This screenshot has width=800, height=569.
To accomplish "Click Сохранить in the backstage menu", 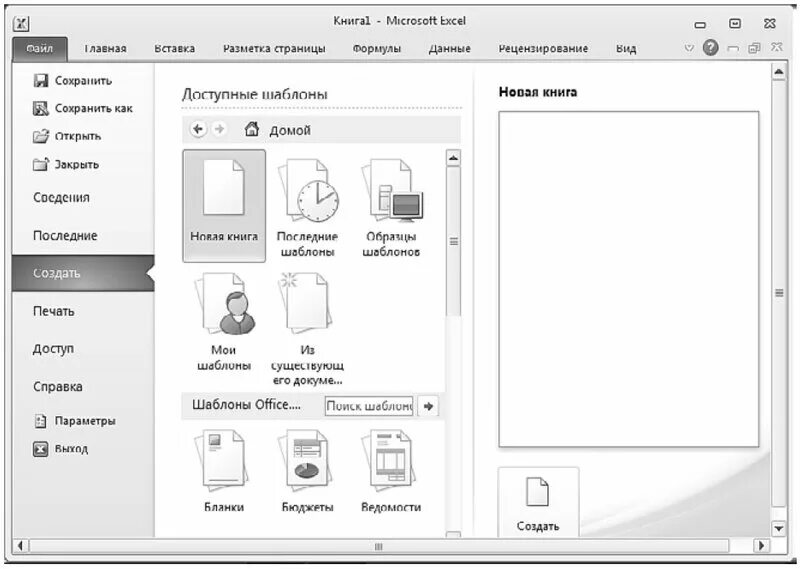I will coord(72,81).
